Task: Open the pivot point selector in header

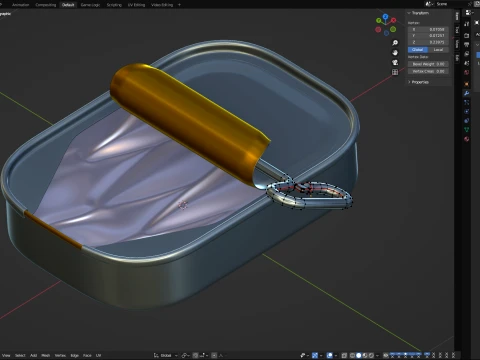Action: 185,355
